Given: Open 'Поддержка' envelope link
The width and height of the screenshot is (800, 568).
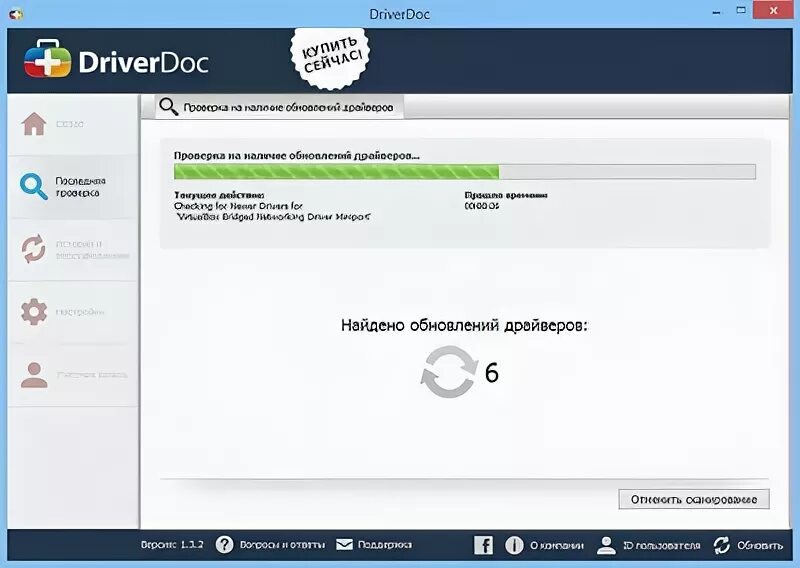Looking at the screenshot, I should coord(373,545).
